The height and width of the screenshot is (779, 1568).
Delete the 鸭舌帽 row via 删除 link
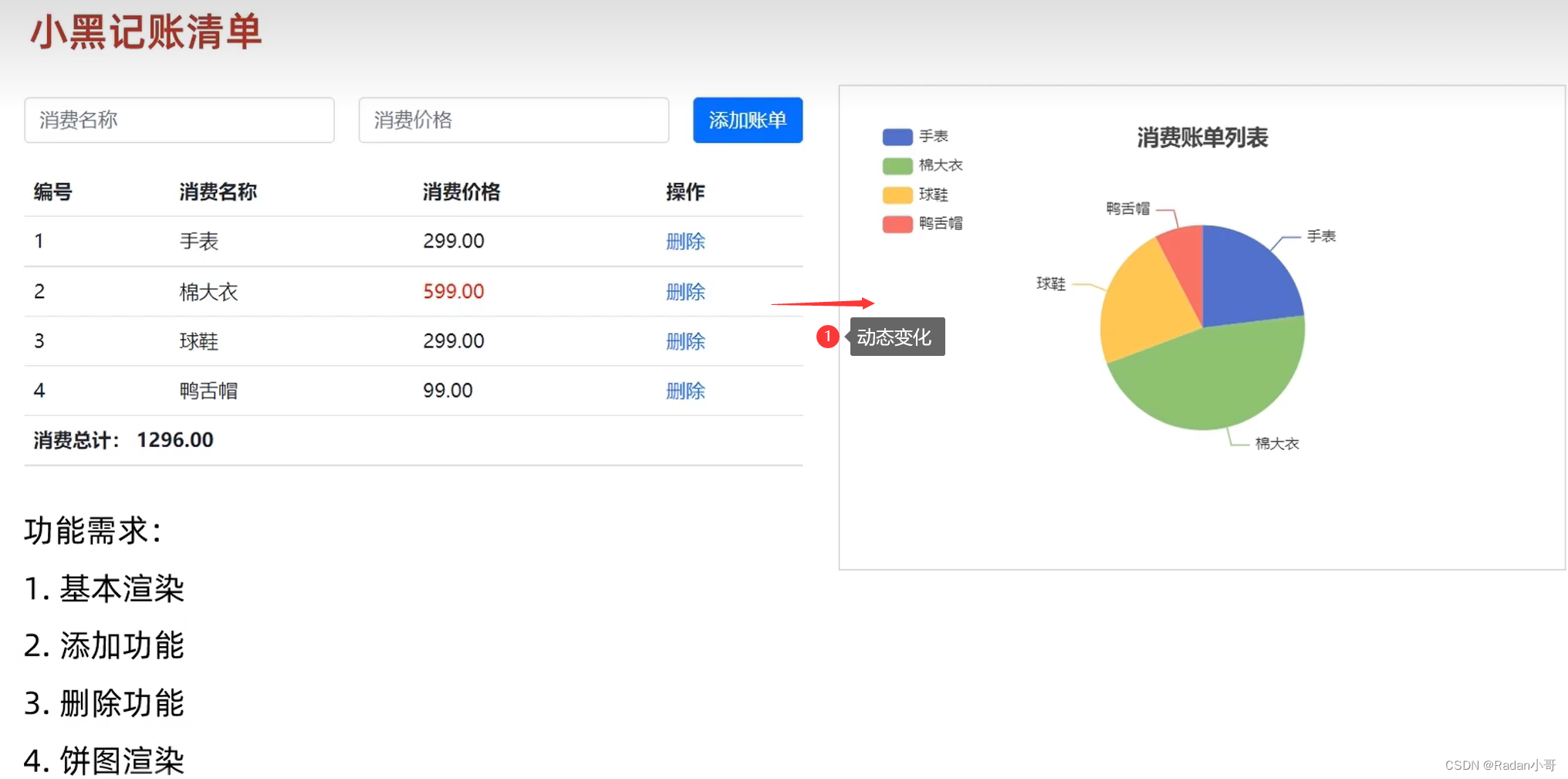(x=685, y=391)
